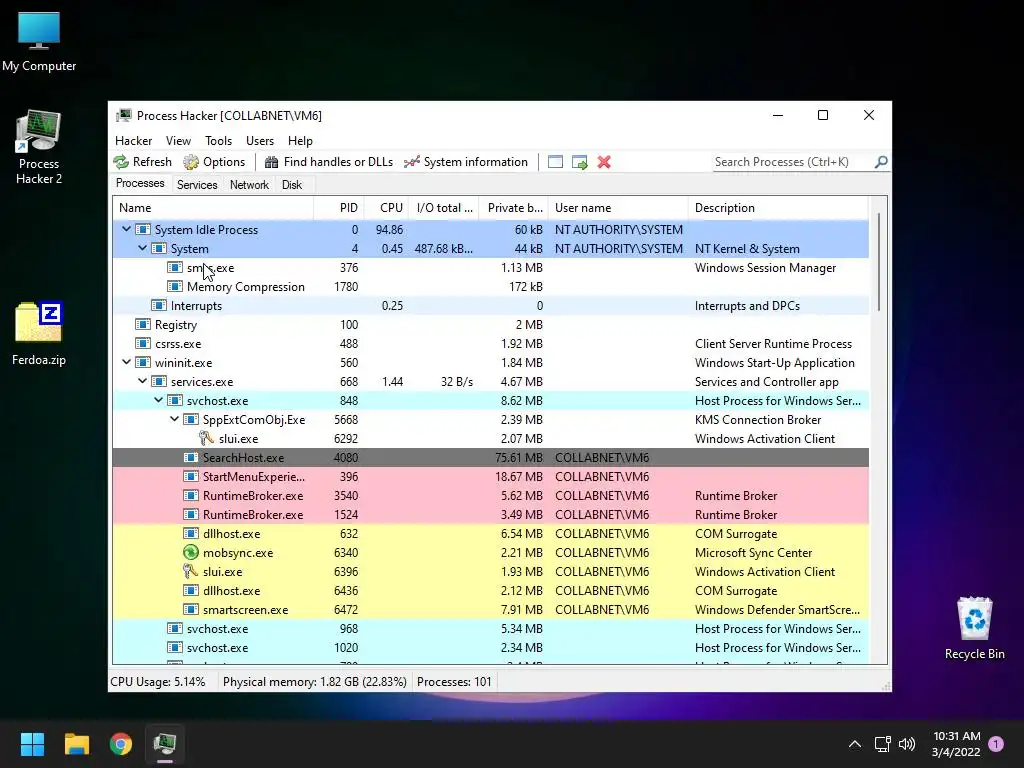The height and width of the screenshot is (768, 1024).
Task: Click the red X terminate icon
Action: click(604, 162)
